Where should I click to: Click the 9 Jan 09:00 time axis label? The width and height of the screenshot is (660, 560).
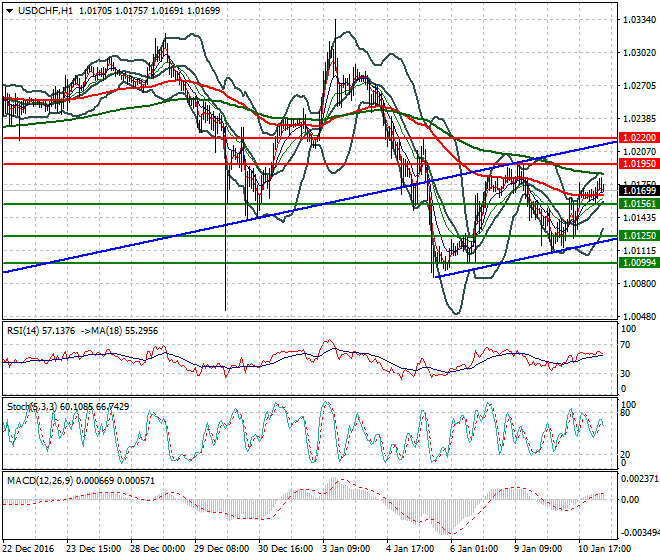538,549
